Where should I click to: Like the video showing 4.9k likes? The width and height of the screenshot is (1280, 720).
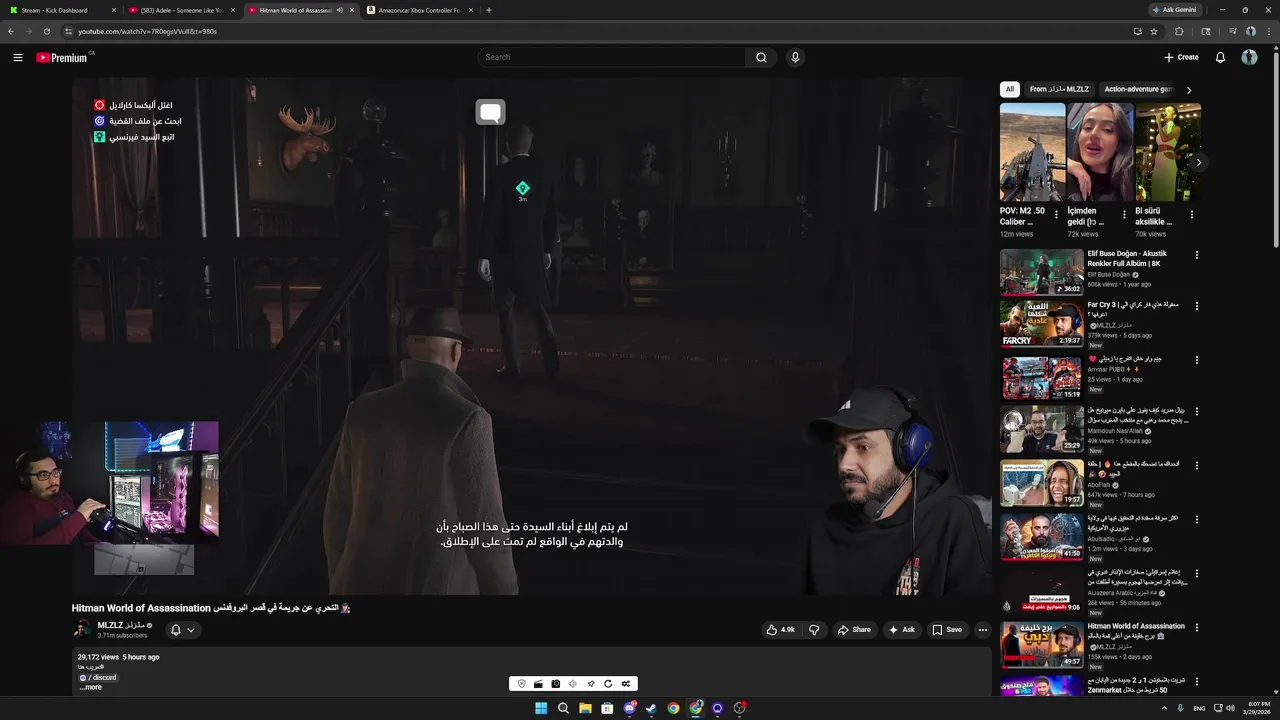(781, 630)
